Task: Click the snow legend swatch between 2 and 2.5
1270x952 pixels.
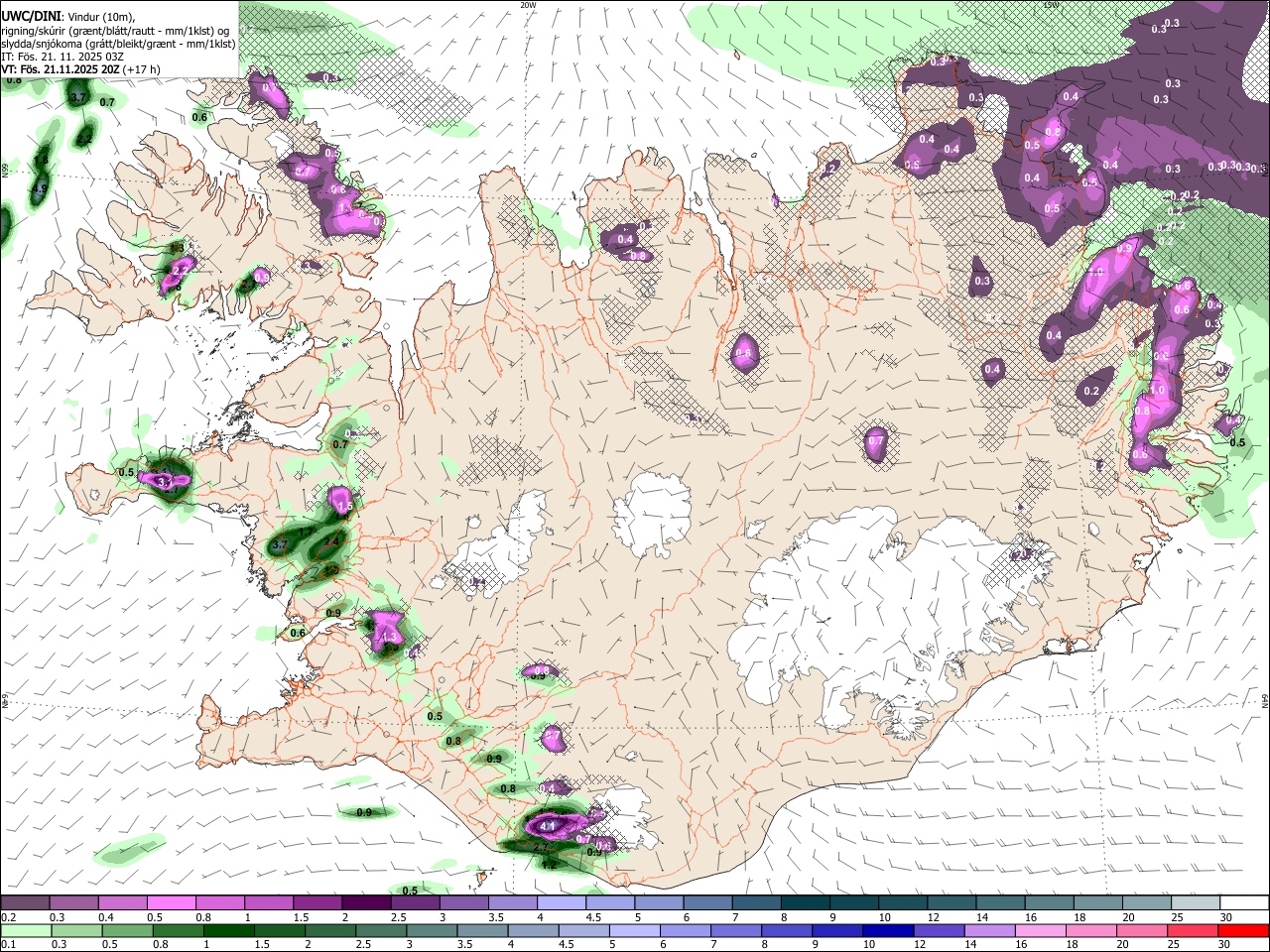Action: [x=366, y=902]
